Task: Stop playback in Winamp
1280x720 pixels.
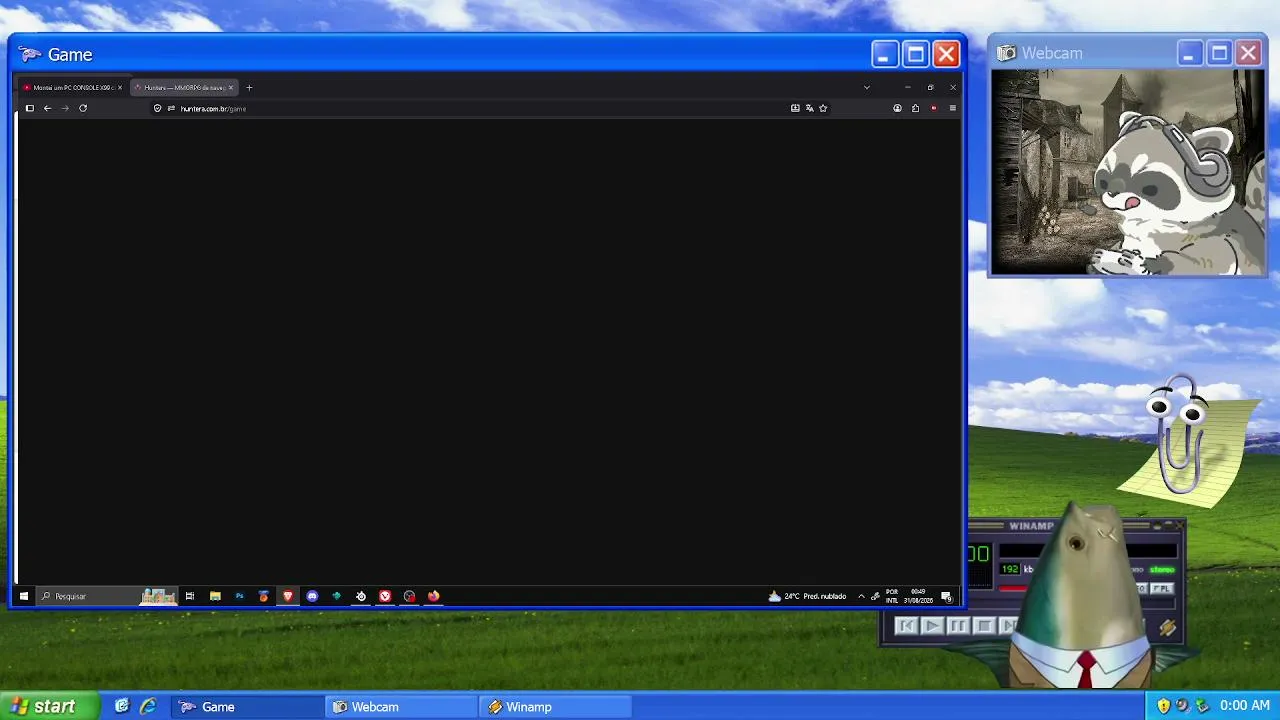Action: pyautogui.click(x=983, y=626)
